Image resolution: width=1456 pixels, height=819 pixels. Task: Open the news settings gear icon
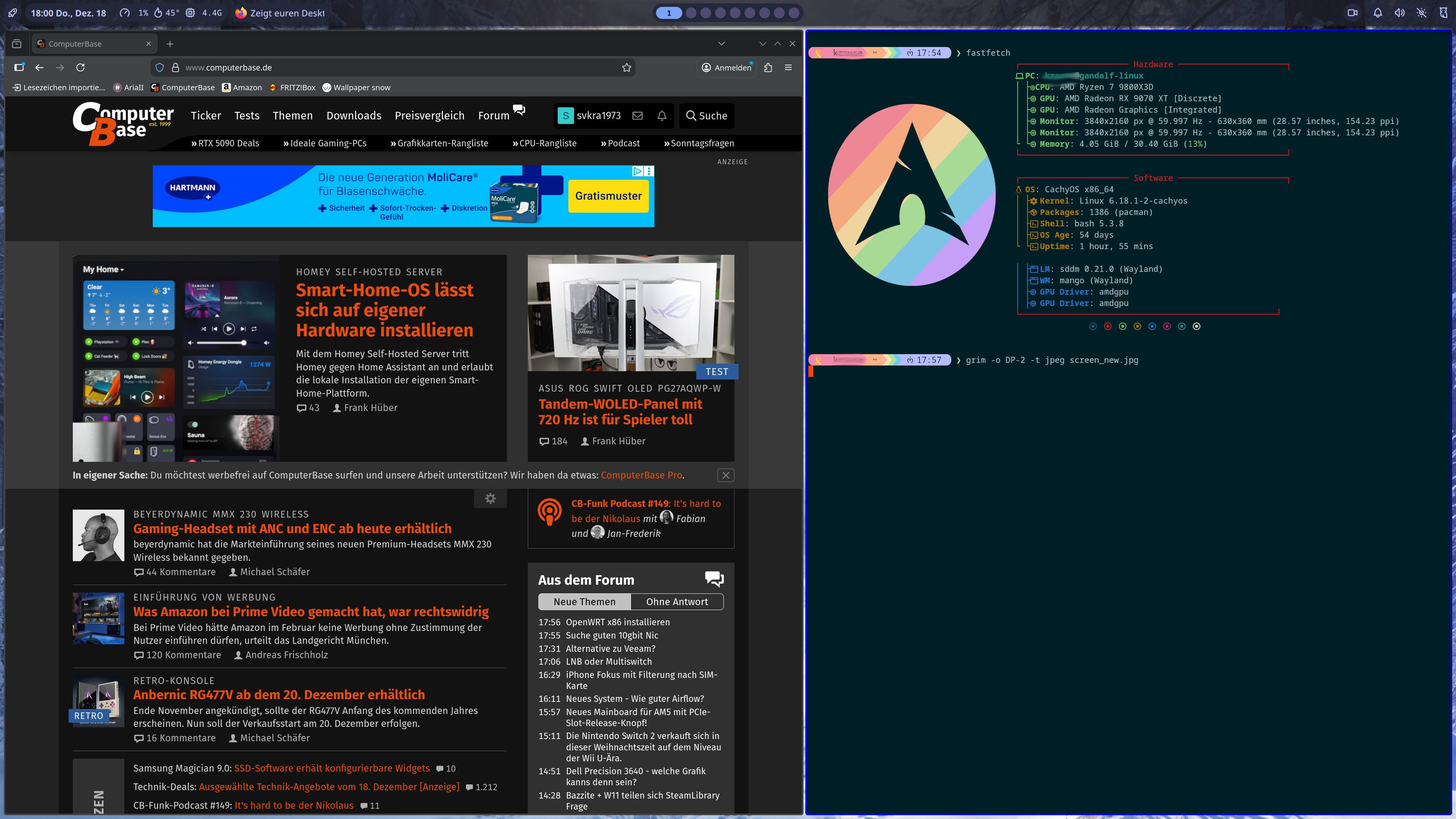(x=490, y=499)
